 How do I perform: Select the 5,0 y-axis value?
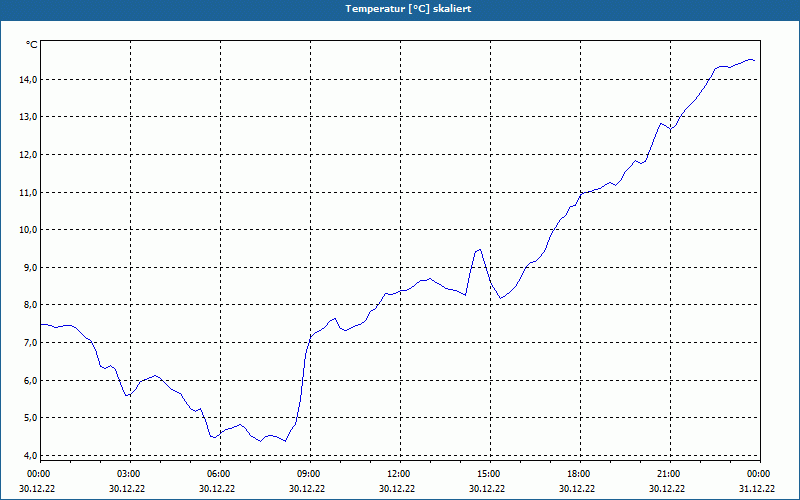tap(31, 418)
